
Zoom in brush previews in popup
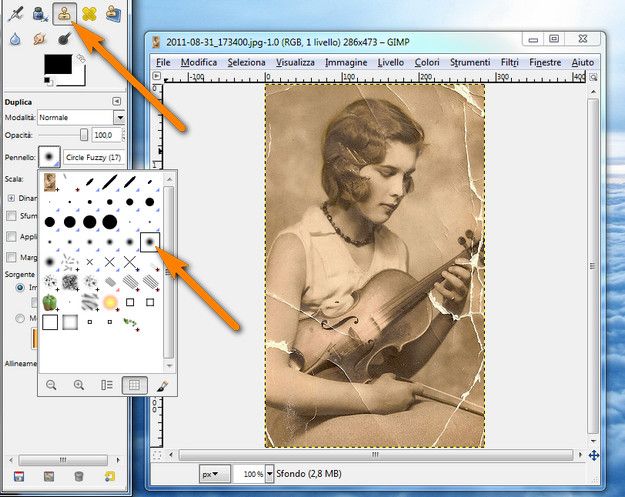tap(79, 385)
